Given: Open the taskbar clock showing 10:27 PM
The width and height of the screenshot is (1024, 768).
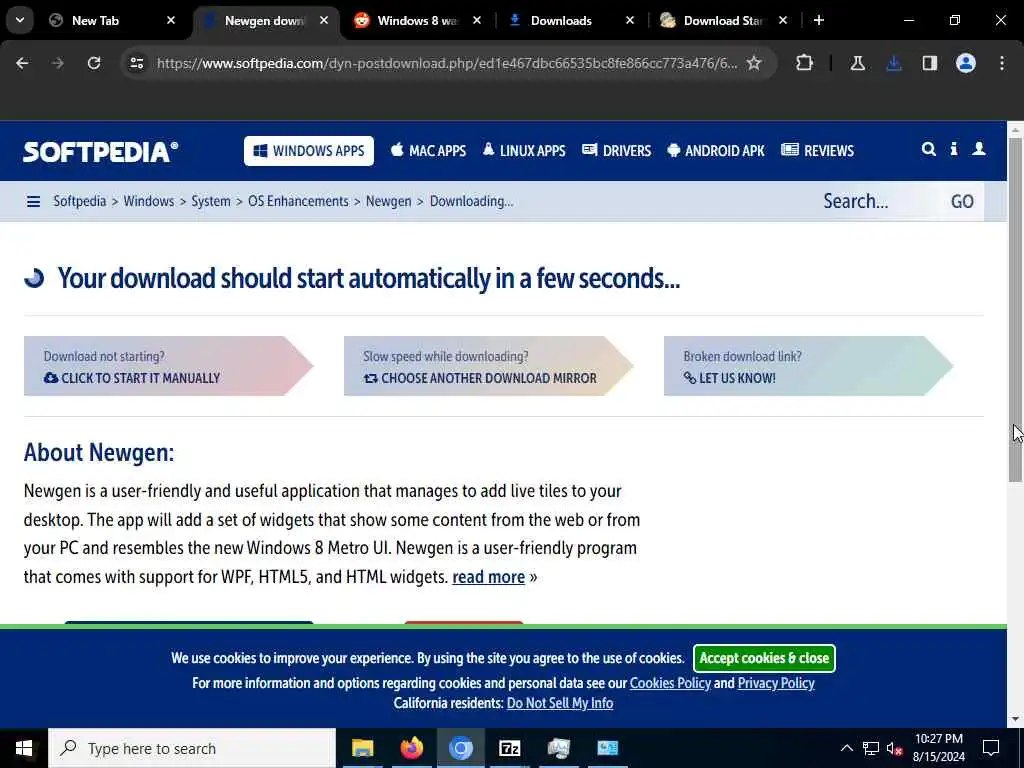Looking at the screenshot, I should tap(938, 748).
